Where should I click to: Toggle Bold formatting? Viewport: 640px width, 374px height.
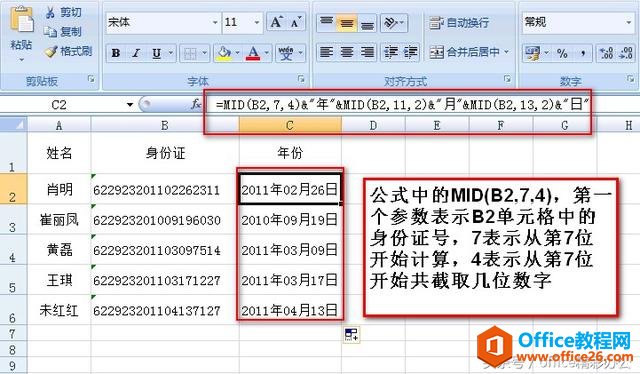[x=116, y=53]
